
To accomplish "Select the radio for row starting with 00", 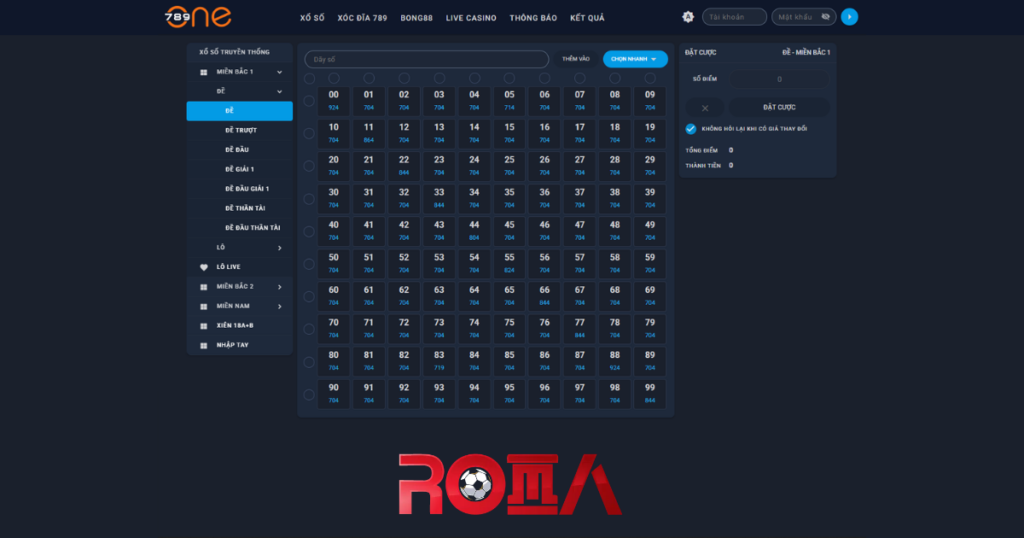I will click(x=309, y=101).
